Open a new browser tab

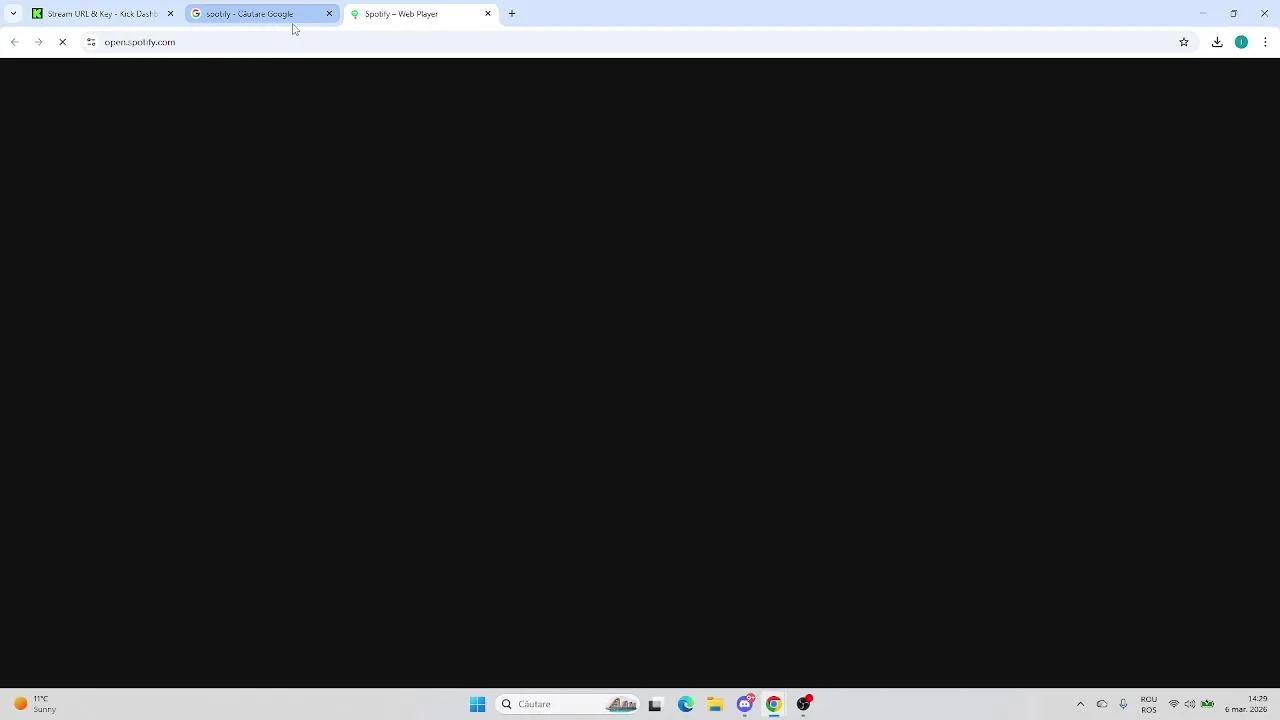512,14
